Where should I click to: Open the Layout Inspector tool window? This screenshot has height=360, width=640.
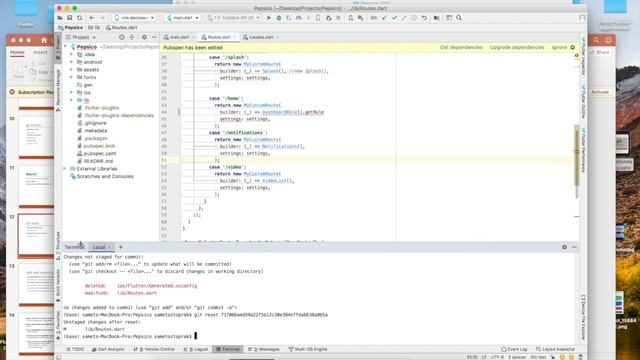click(556, 349)
